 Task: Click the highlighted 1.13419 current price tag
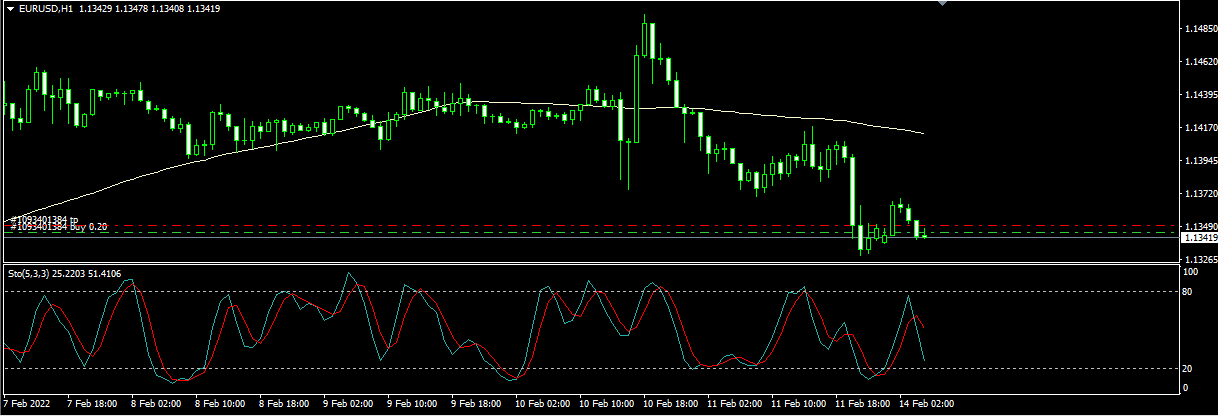click(1199, 238)
